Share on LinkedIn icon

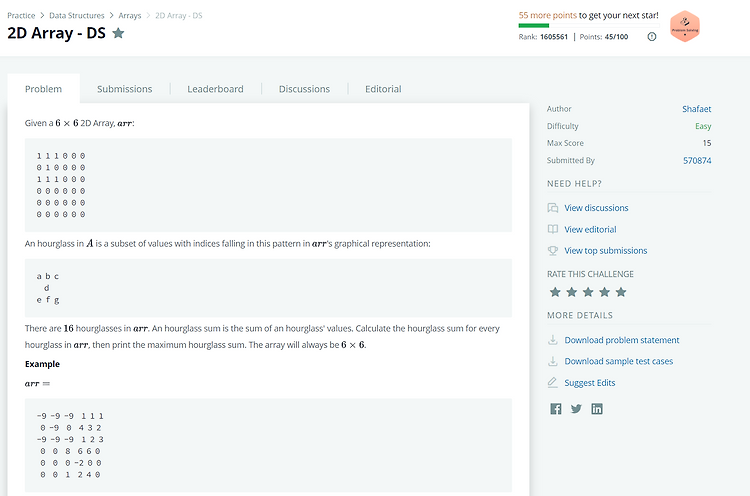point(597,409)
